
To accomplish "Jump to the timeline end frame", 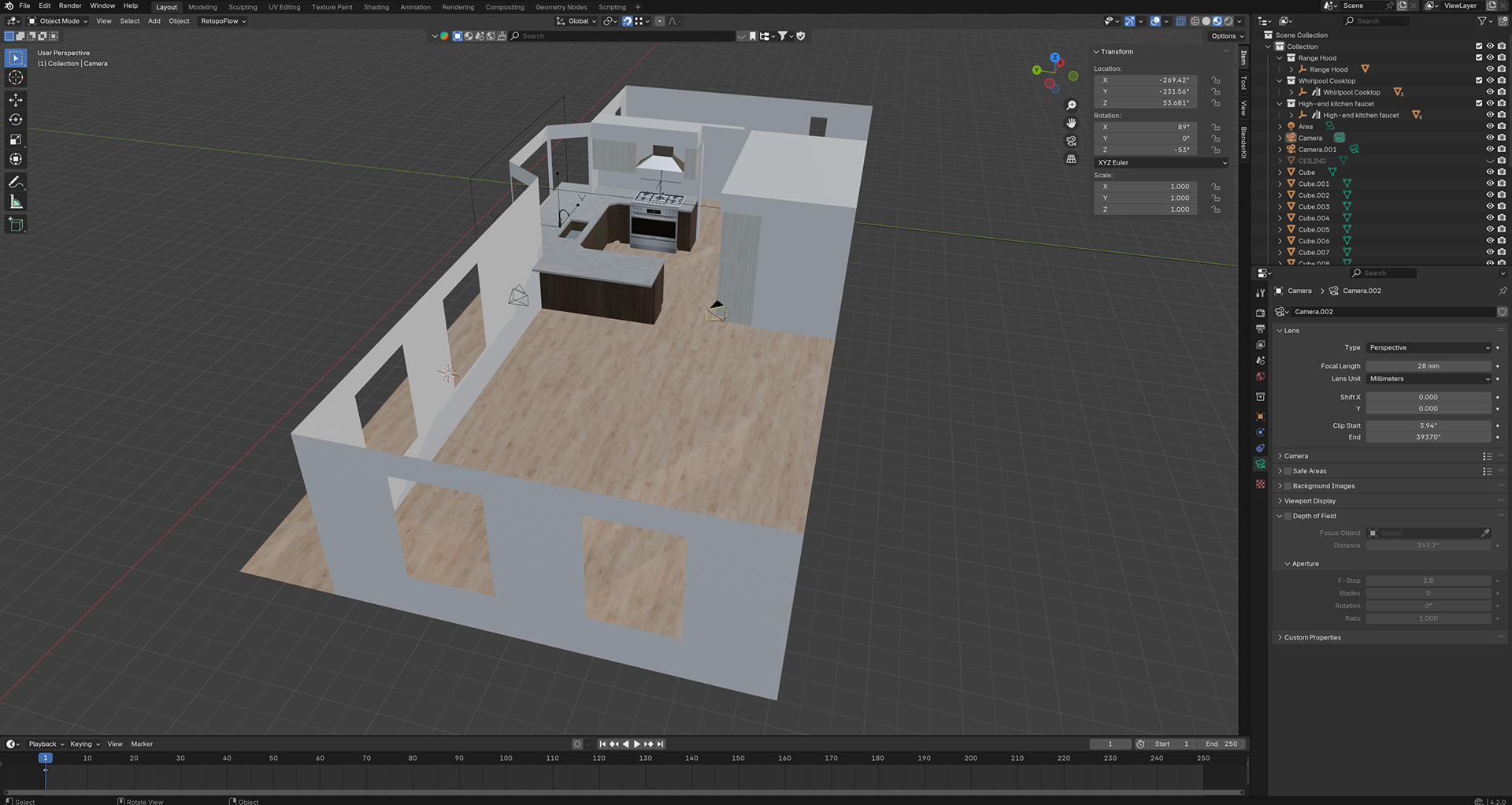I will pos(661,744).
